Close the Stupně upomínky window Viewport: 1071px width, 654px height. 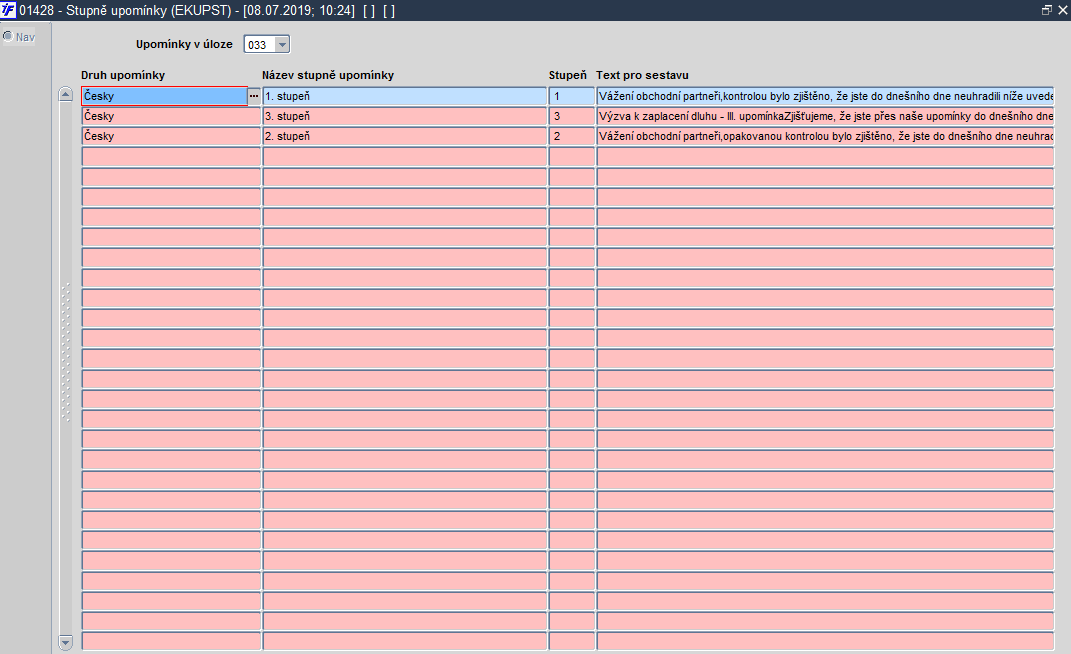tap(1063, 10)
